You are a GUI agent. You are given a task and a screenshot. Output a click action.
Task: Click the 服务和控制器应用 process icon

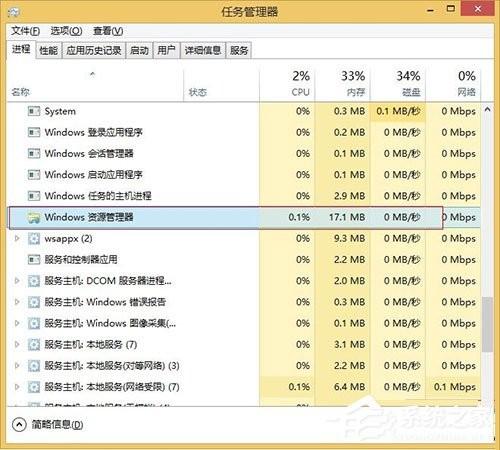pos(34,259)
